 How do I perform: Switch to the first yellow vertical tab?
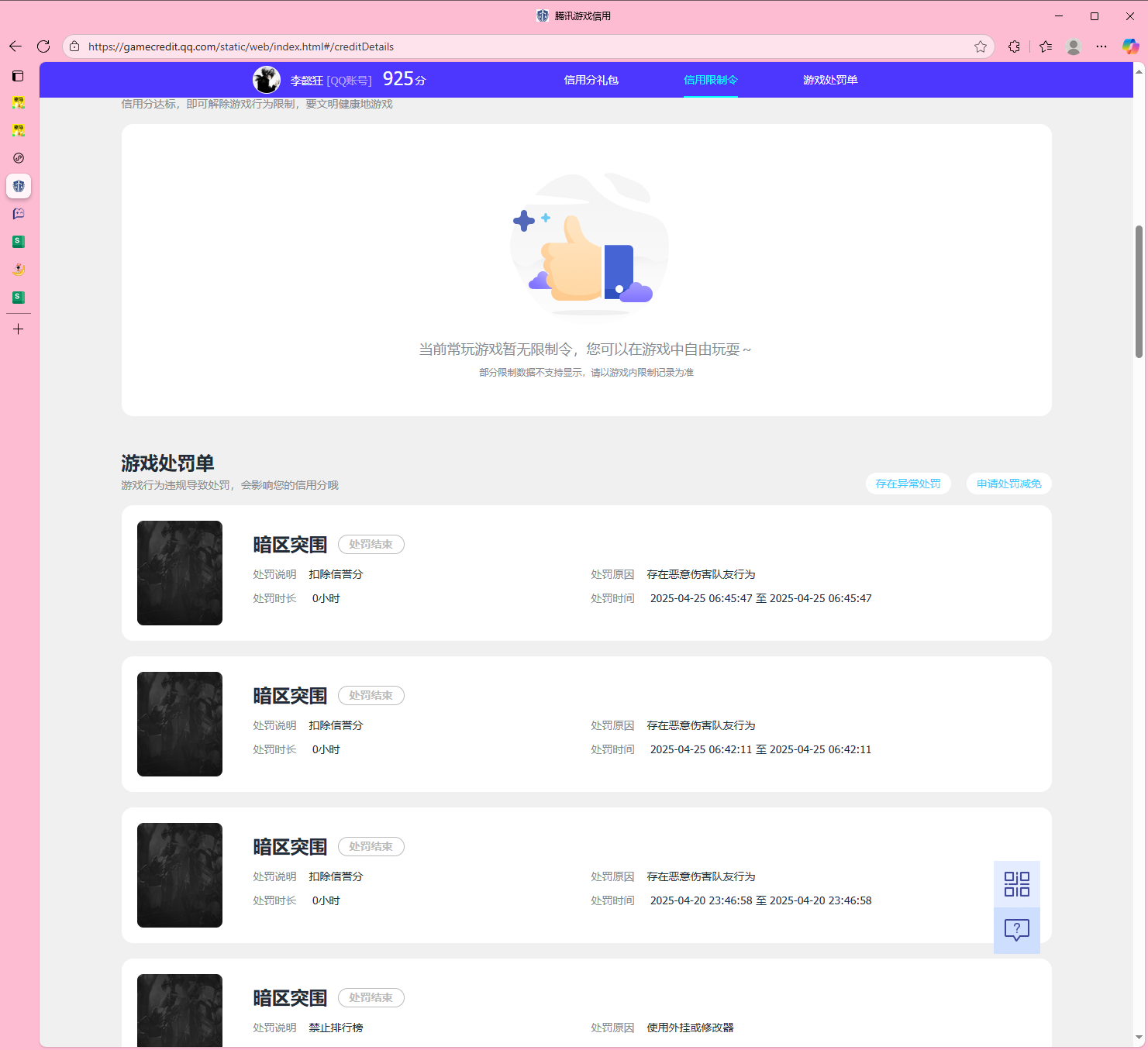pyautogui.click(x=19, y=102)
